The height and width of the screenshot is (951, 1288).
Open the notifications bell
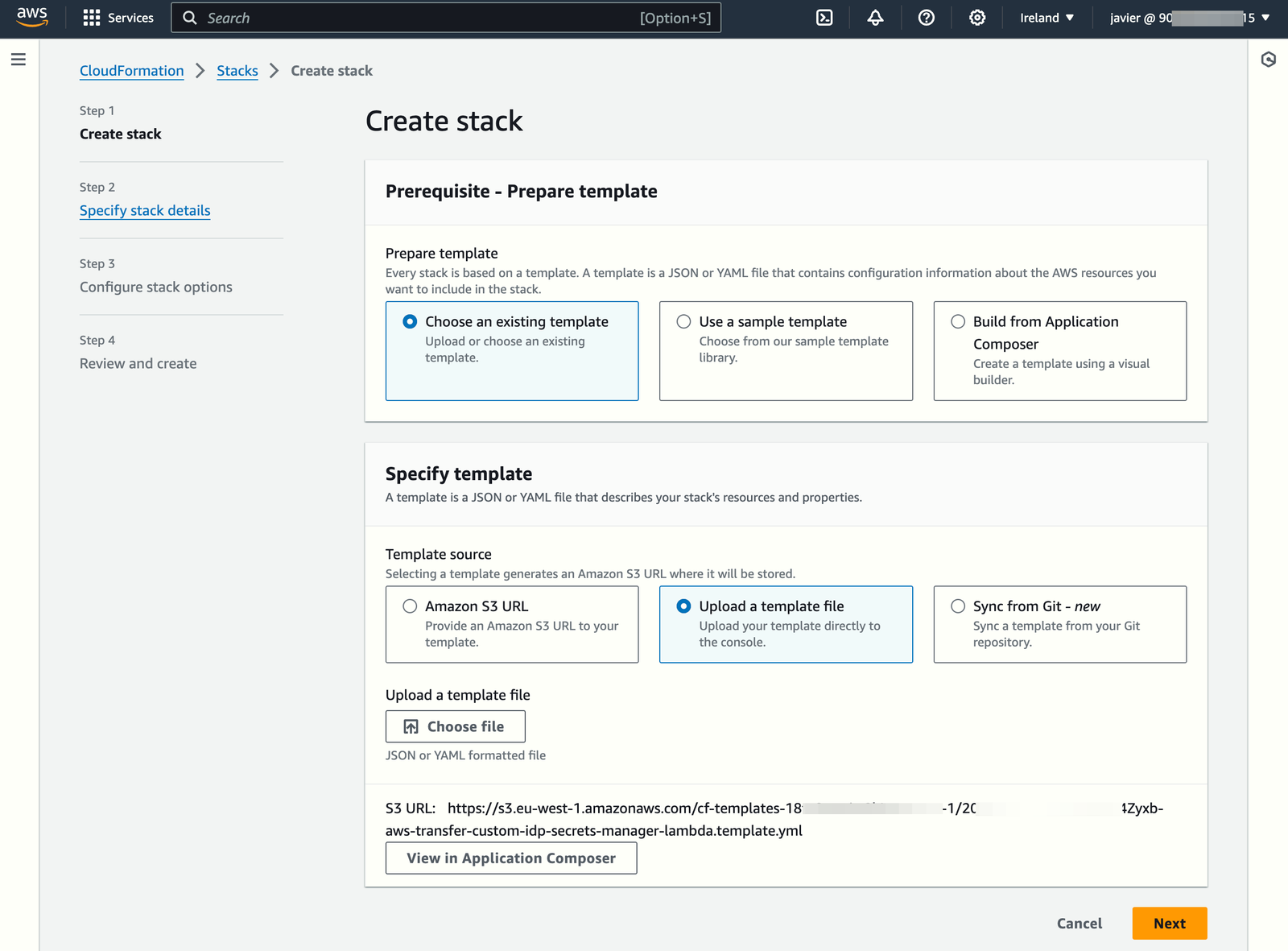pyautogui.click(x=875, y=18)
